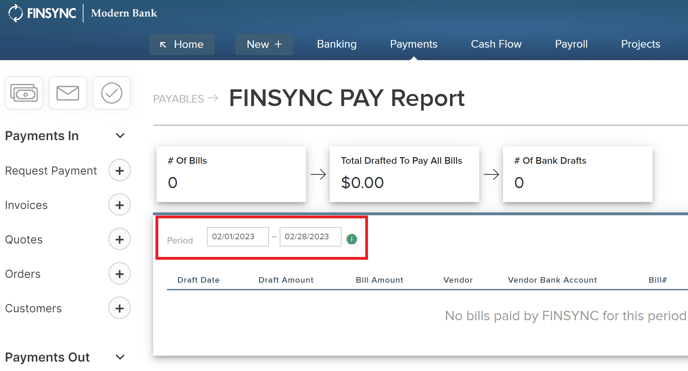Viewport: 688px width, 371px height.
Task: Add new Quote with plus icon
Action: (x=119, y=239)
